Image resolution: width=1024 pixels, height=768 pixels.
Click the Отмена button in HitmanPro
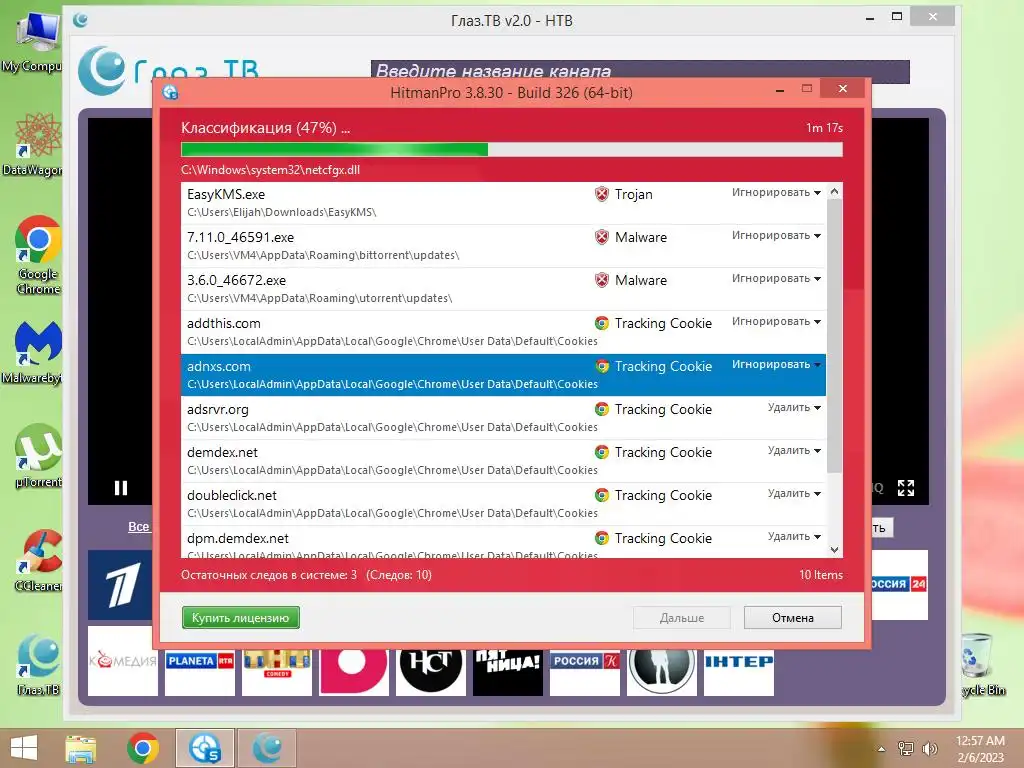(792, 618)
